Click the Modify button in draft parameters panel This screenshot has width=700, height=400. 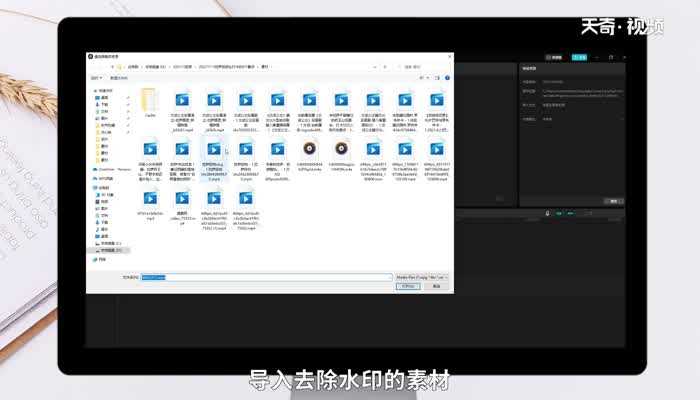tap(614, 201)
